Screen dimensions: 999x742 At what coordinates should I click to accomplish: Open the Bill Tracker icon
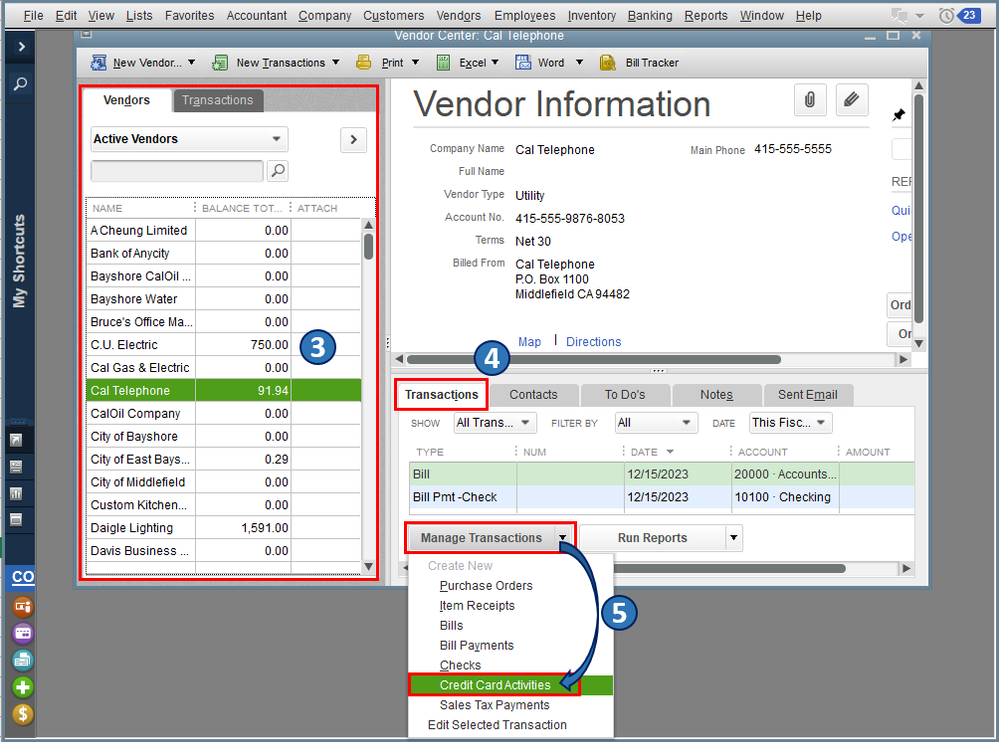click(608, 62)
